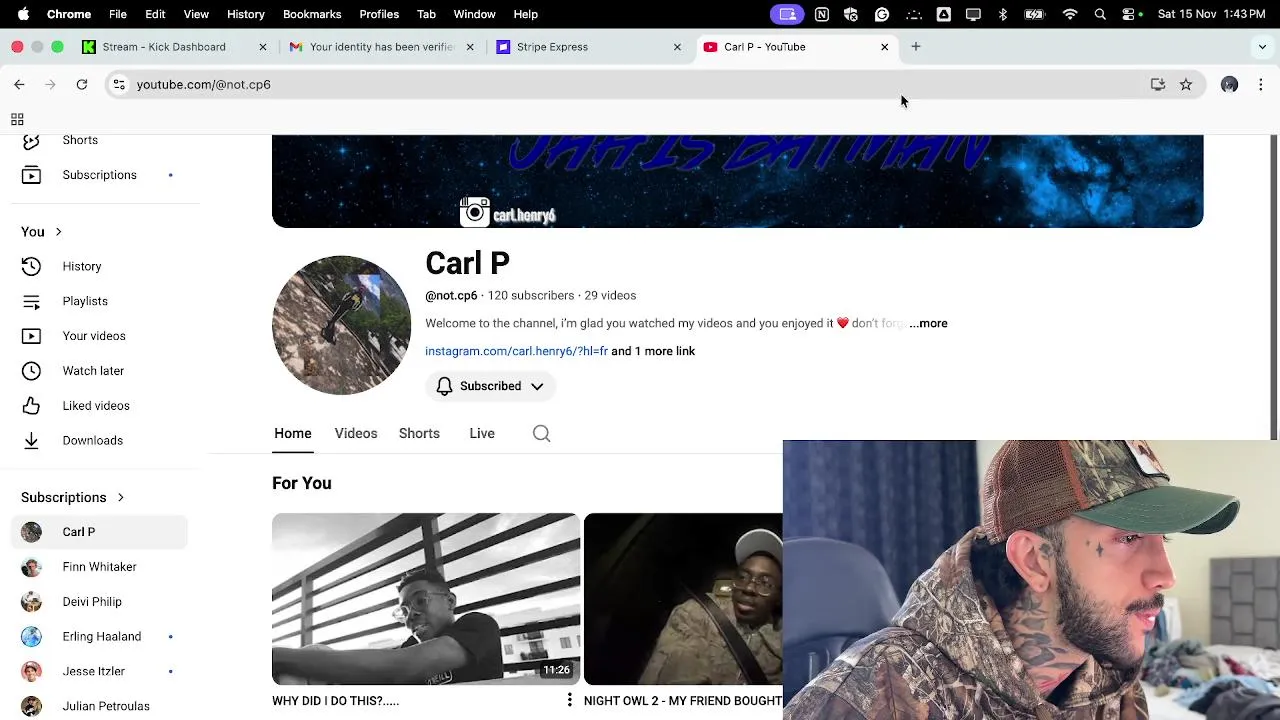Screen dimensions: 1280x720
Task: Open the History menu in menu bar
Action: coord(245,14)
